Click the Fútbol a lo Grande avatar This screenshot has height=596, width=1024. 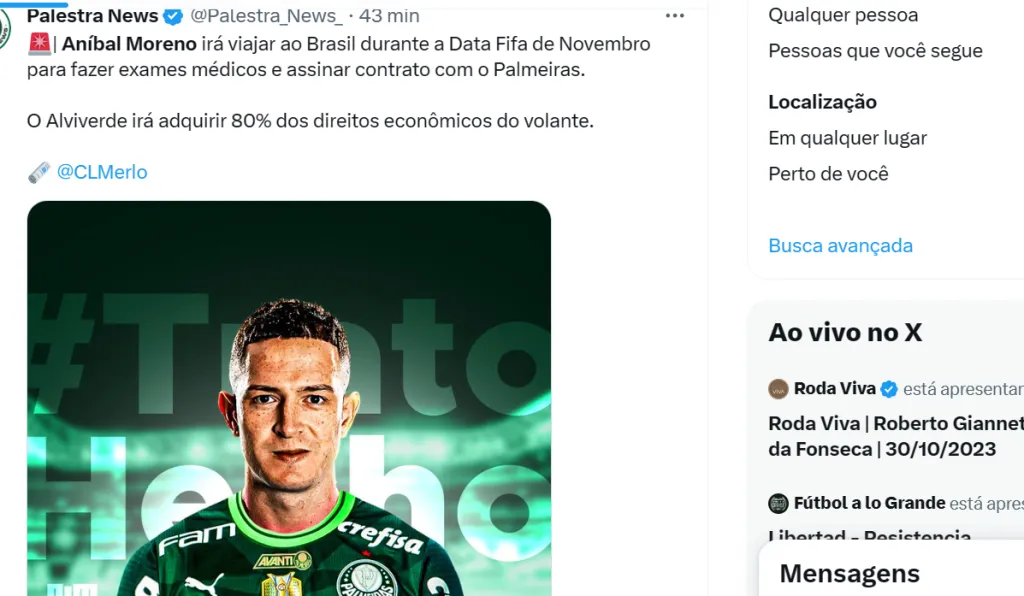pos(778,503)
